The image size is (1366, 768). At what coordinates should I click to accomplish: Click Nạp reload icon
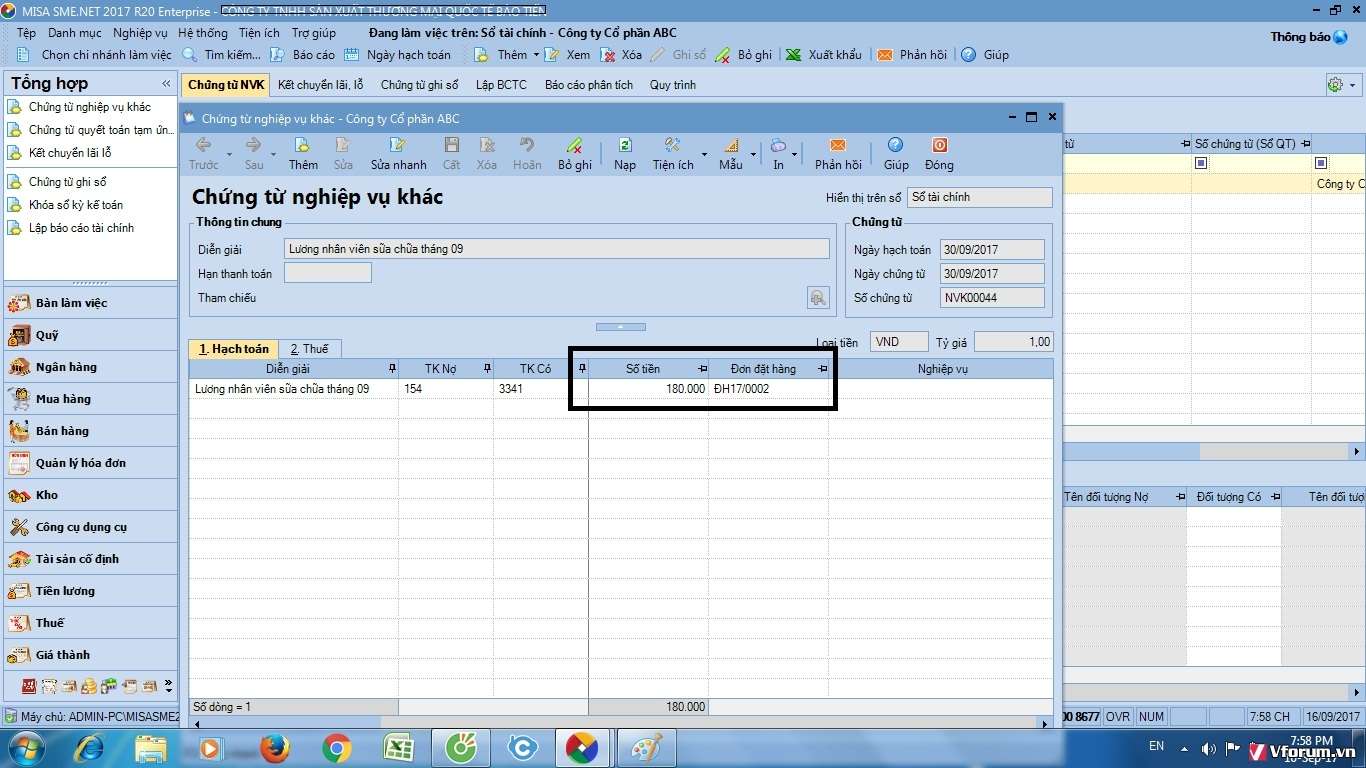(625, 146)
